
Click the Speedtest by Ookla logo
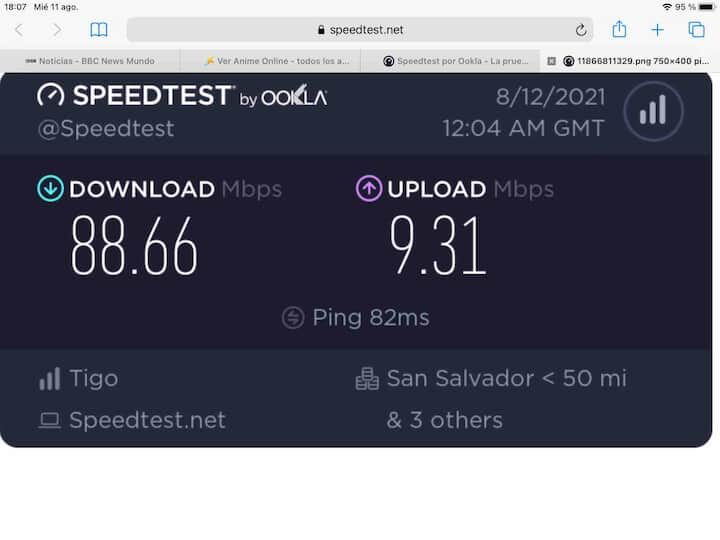[x=182, y=96]
